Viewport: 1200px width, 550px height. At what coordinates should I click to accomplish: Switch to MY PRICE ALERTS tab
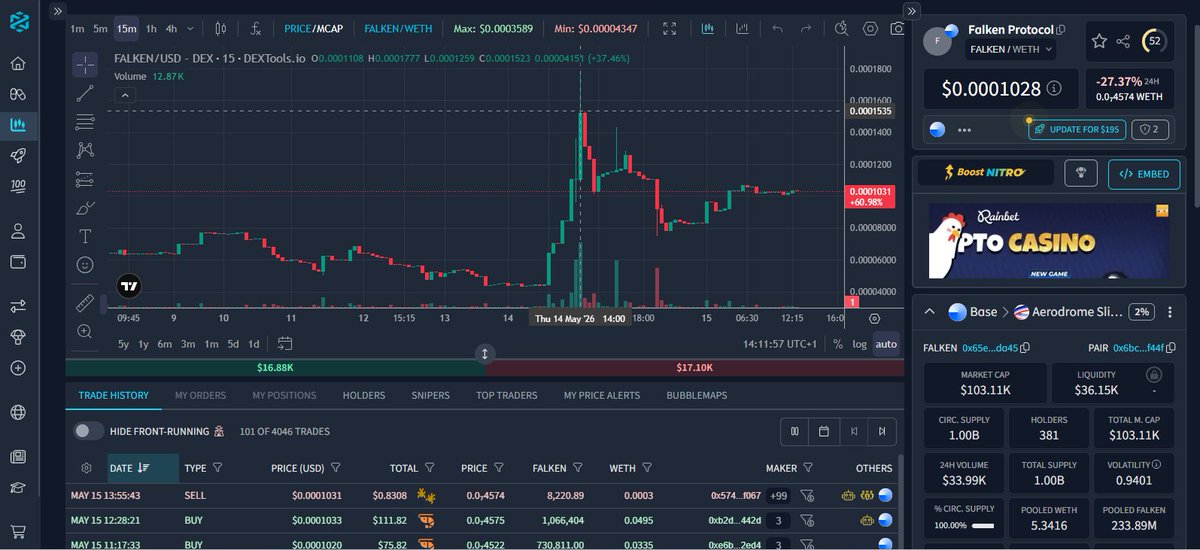pos(601,395)
